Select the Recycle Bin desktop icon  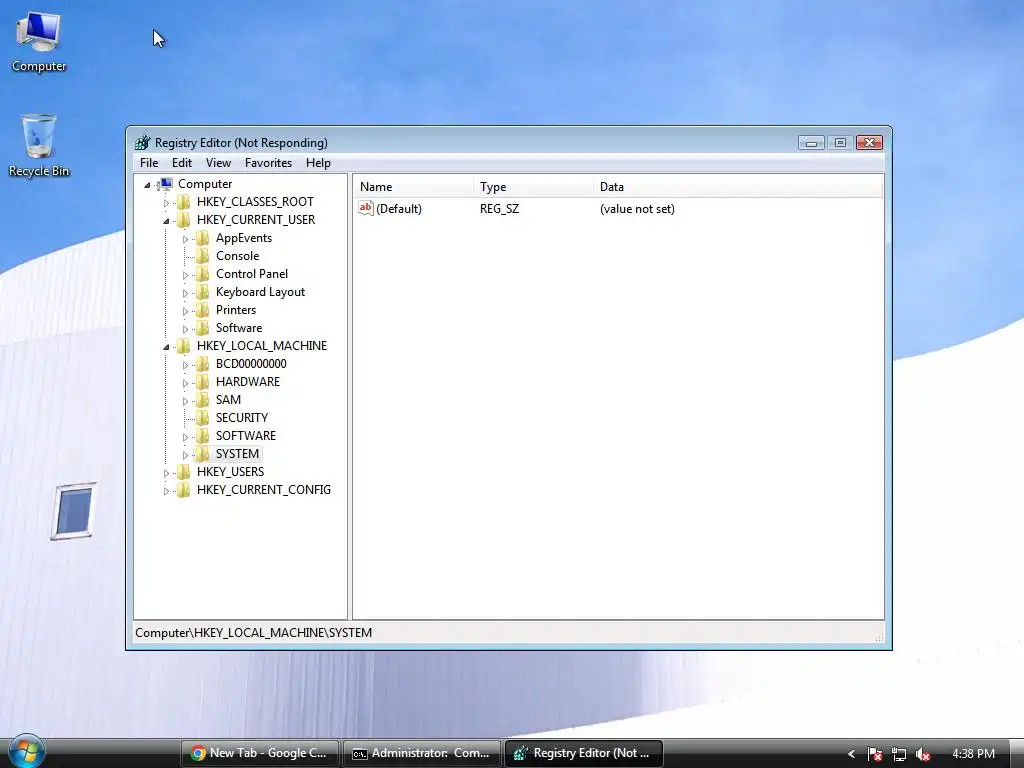(x=39, y=146)
